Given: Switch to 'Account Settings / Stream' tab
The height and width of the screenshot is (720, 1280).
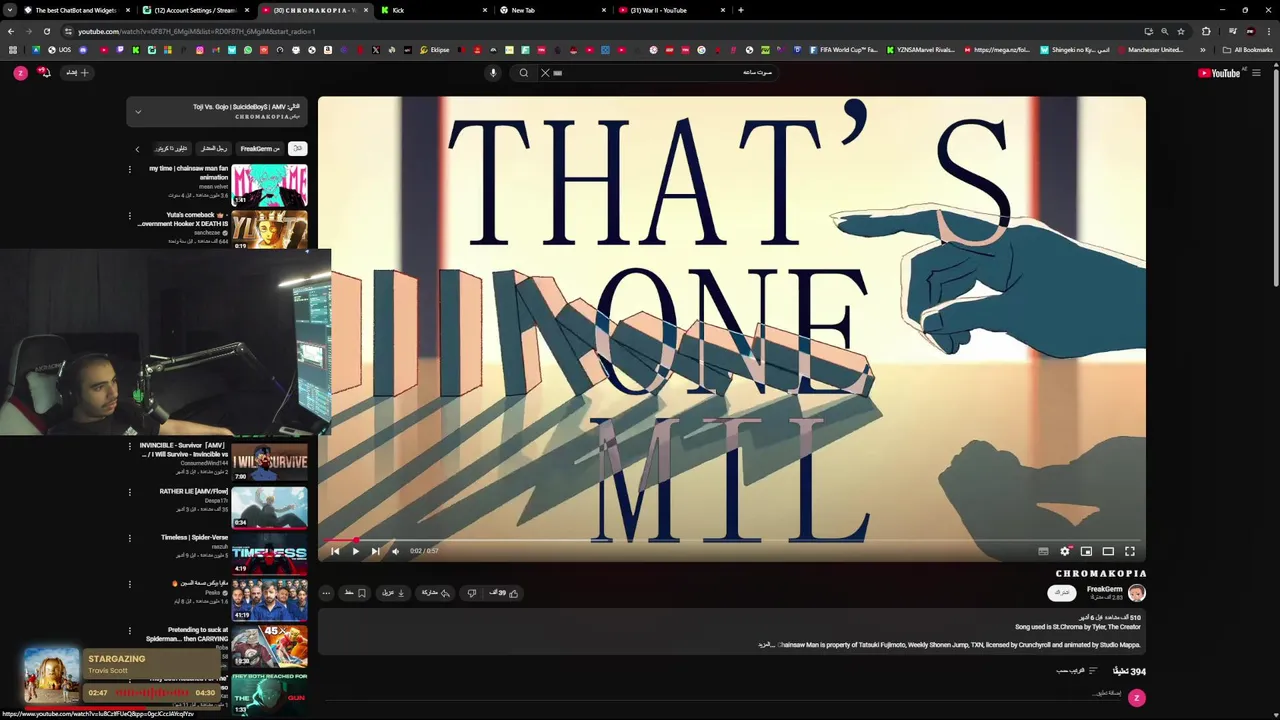Looking at the screenshot, I should (x=195, y=10).
